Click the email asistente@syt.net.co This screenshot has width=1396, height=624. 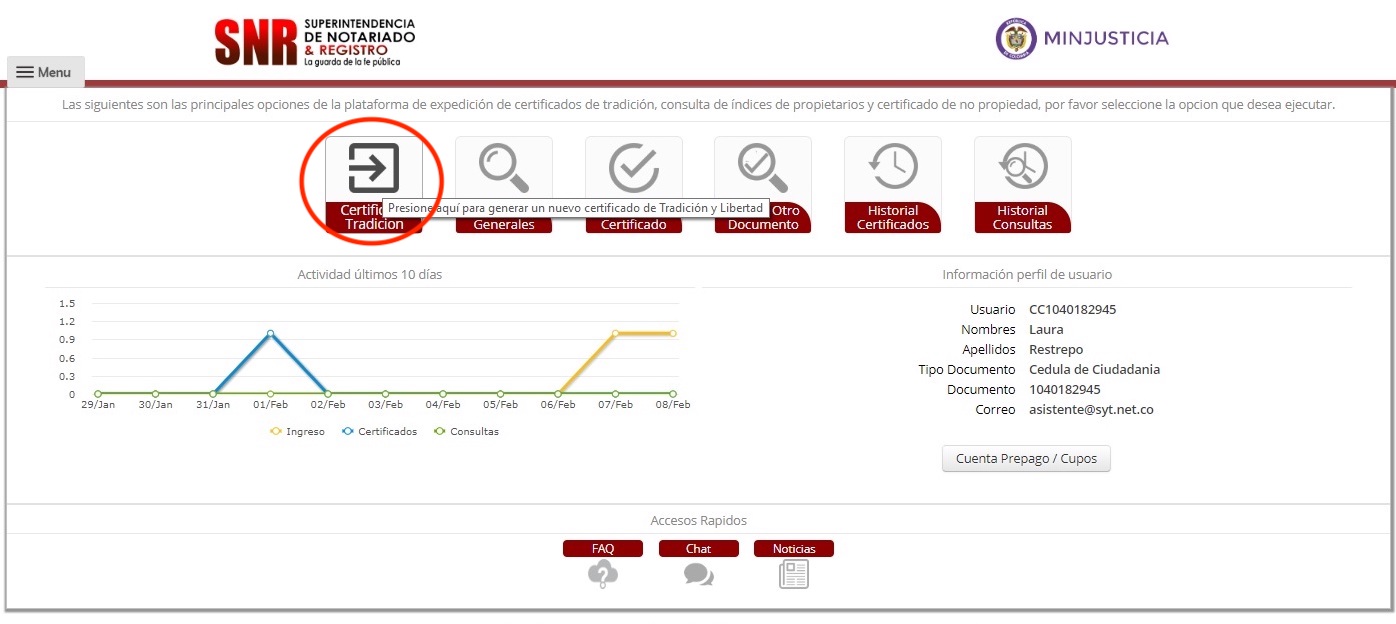(x=1091, y=409)
